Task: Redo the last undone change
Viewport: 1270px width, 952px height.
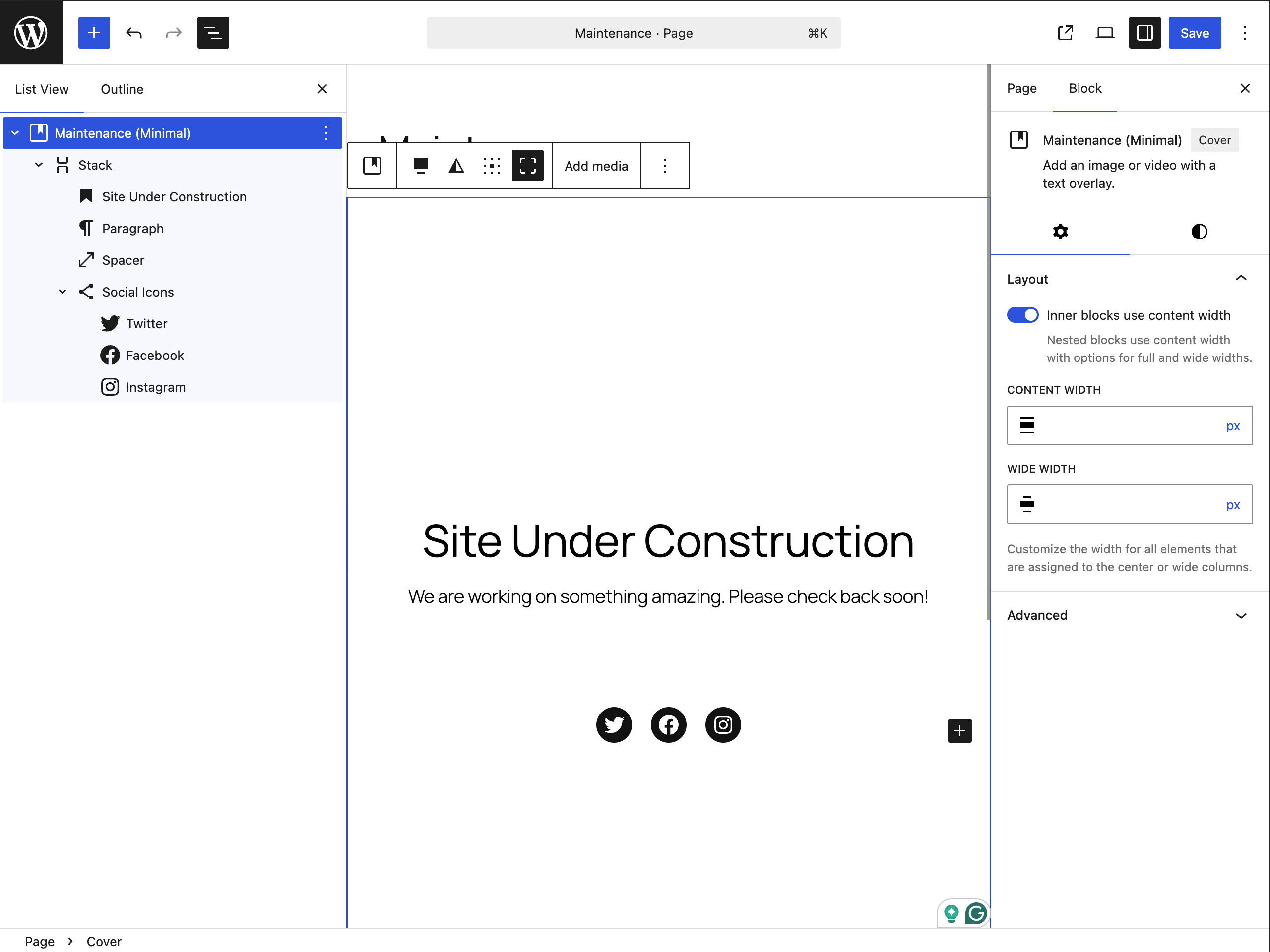Action: (173, 33)
